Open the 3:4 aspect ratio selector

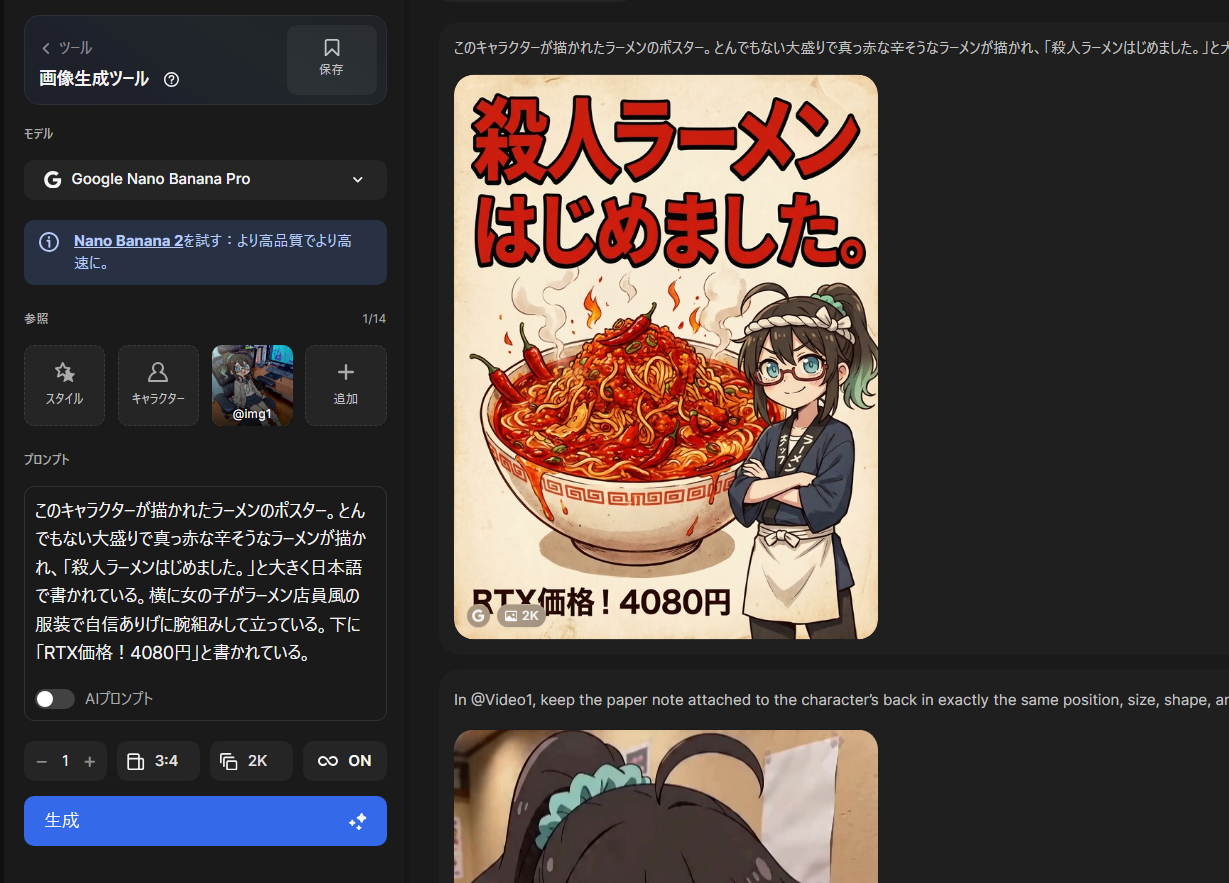158,761
